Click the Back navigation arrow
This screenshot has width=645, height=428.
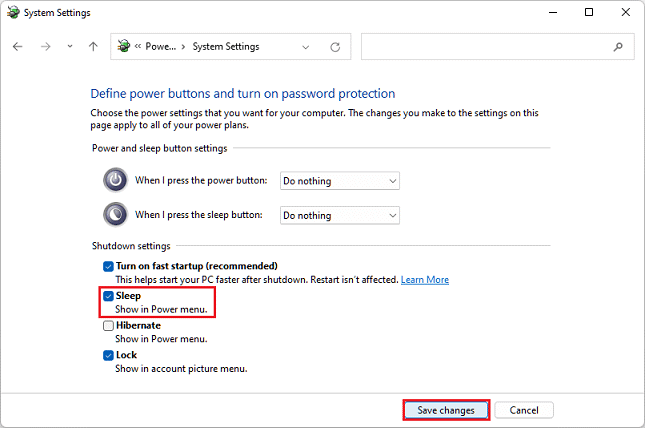18,47
